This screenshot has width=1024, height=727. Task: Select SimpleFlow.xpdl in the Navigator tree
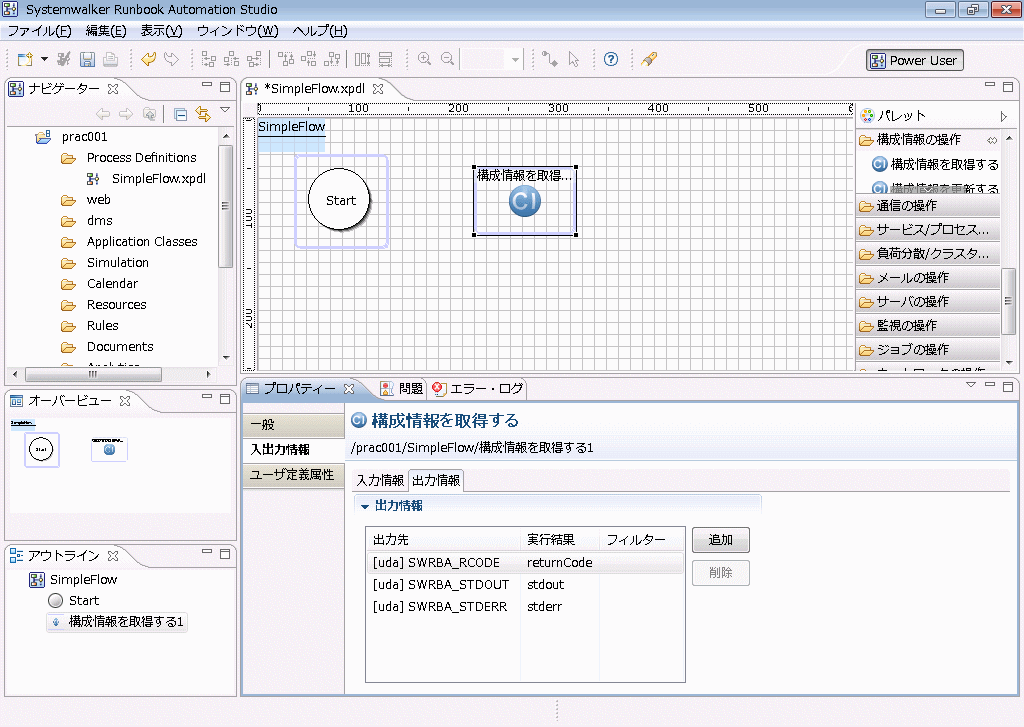[x=159, y=179]
